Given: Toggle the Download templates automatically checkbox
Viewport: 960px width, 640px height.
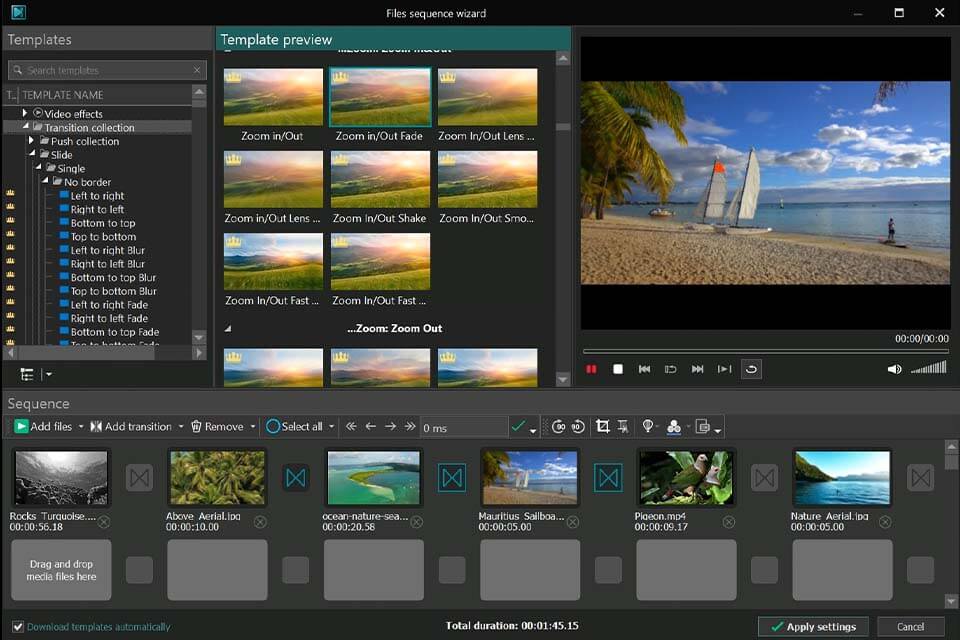Looking at the screenshot, I should click(x=18, y=627).
